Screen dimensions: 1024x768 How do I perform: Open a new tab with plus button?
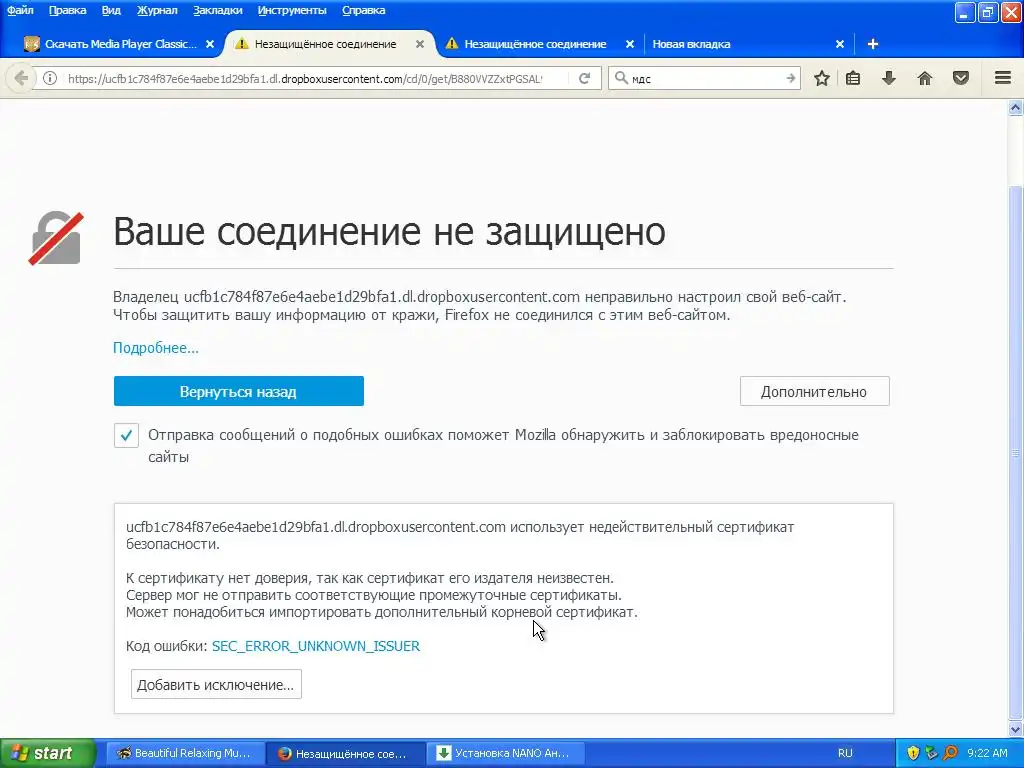tap(872, 44)
